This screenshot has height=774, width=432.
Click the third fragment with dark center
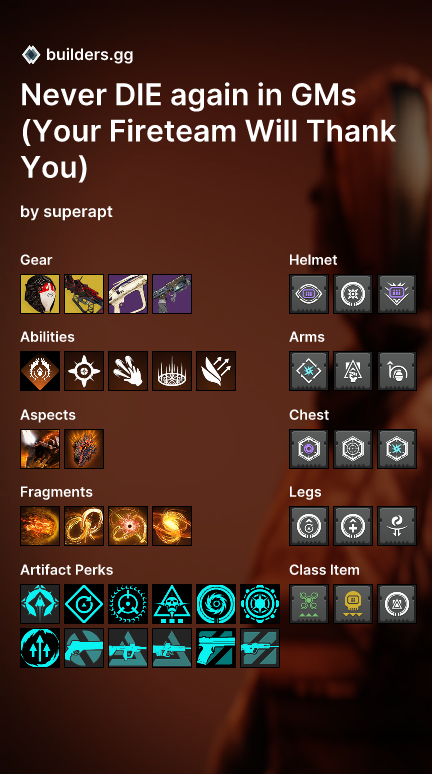[128, 526]
